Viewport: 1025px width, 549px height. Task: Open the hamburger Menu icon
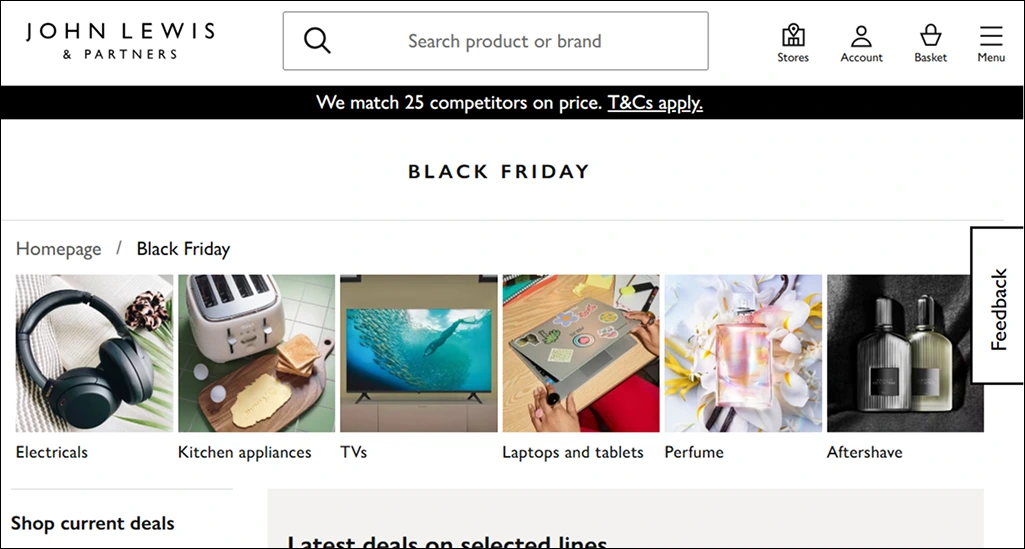tap(991, 42)
